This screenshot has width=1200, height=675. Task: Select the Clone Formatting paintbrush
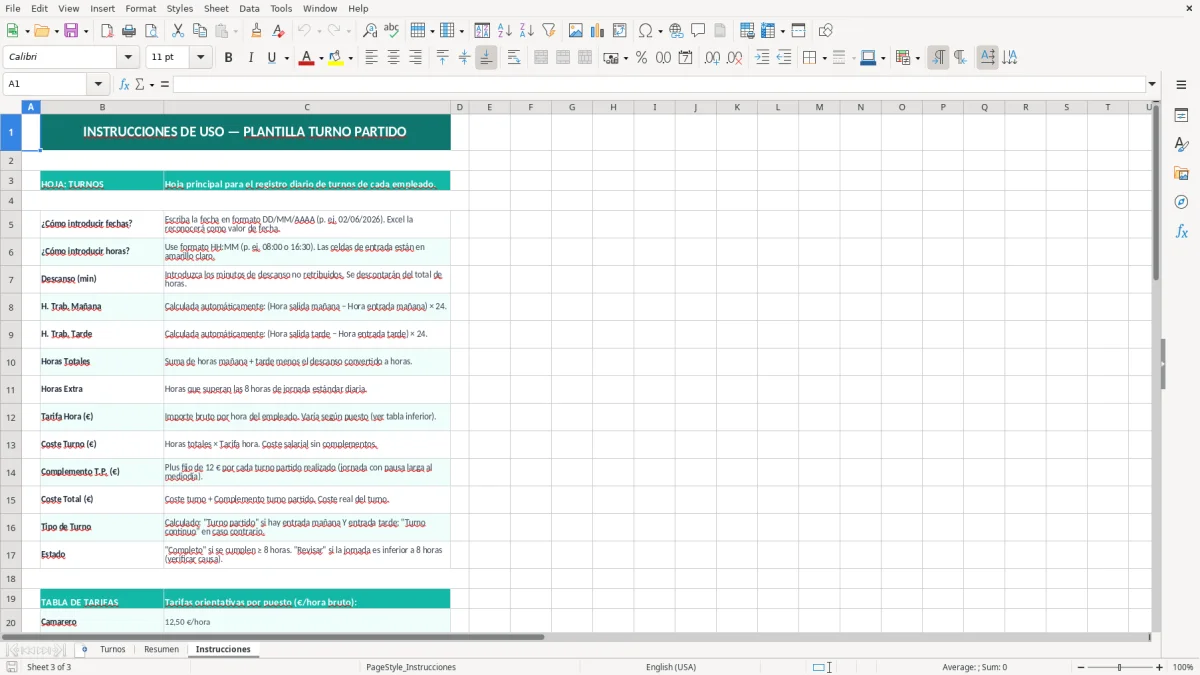pos(256,31)
